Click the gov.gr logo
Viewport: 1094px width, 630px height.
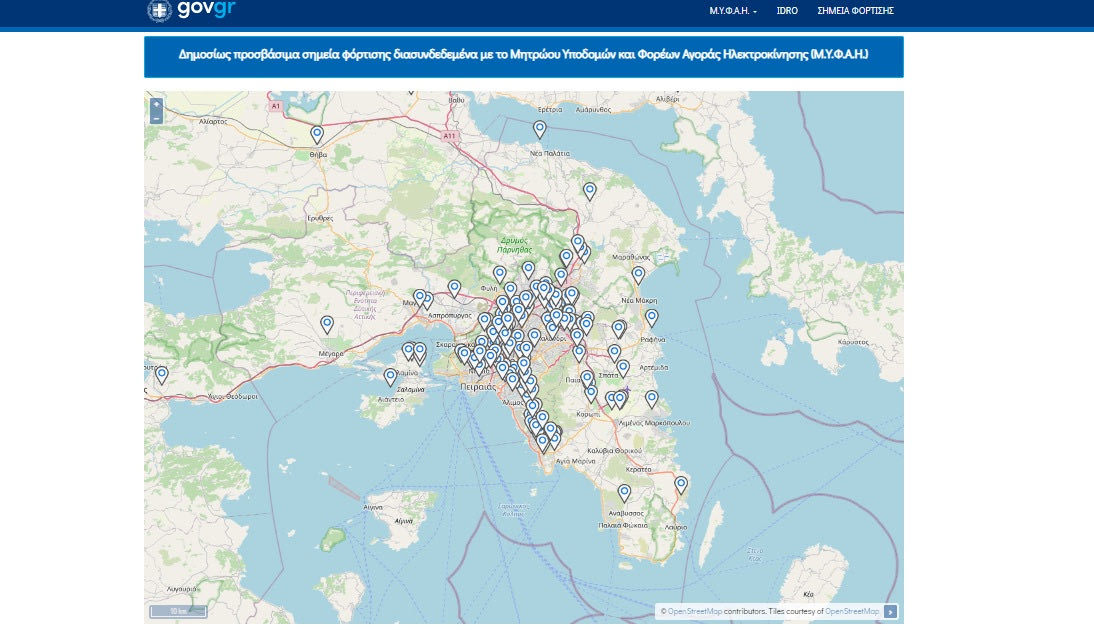coord(191,11)
